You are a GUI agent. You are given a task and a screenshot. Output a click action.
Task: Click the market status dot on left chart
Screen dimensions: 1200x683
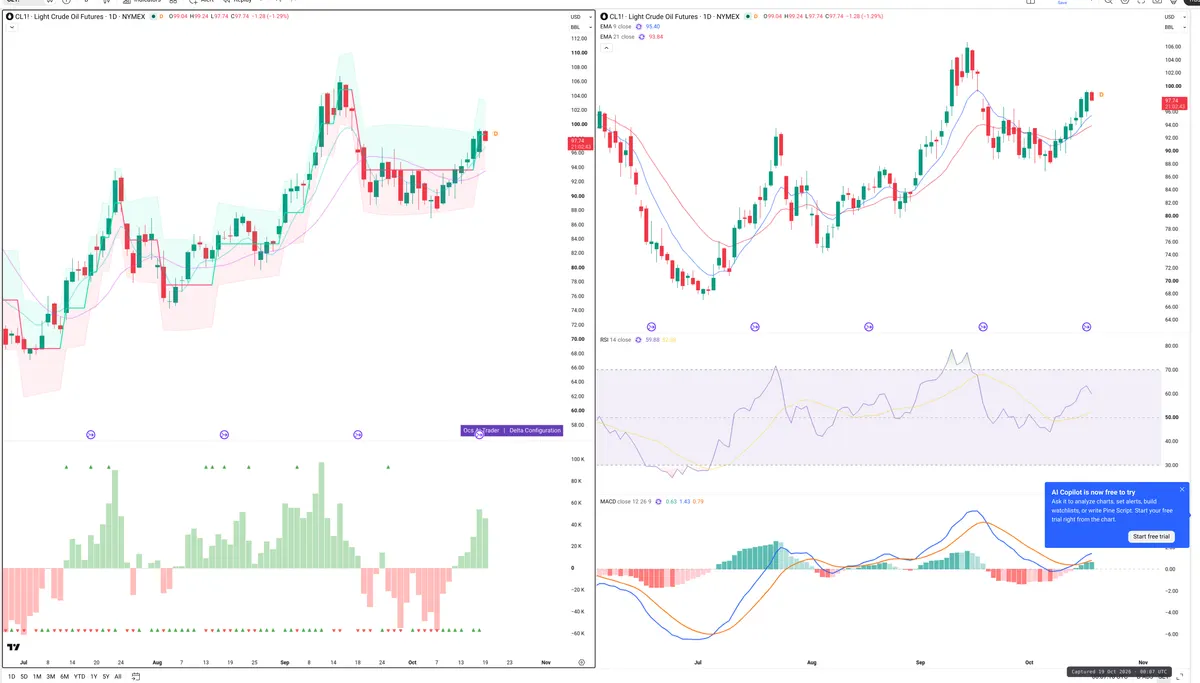point(153,17)
